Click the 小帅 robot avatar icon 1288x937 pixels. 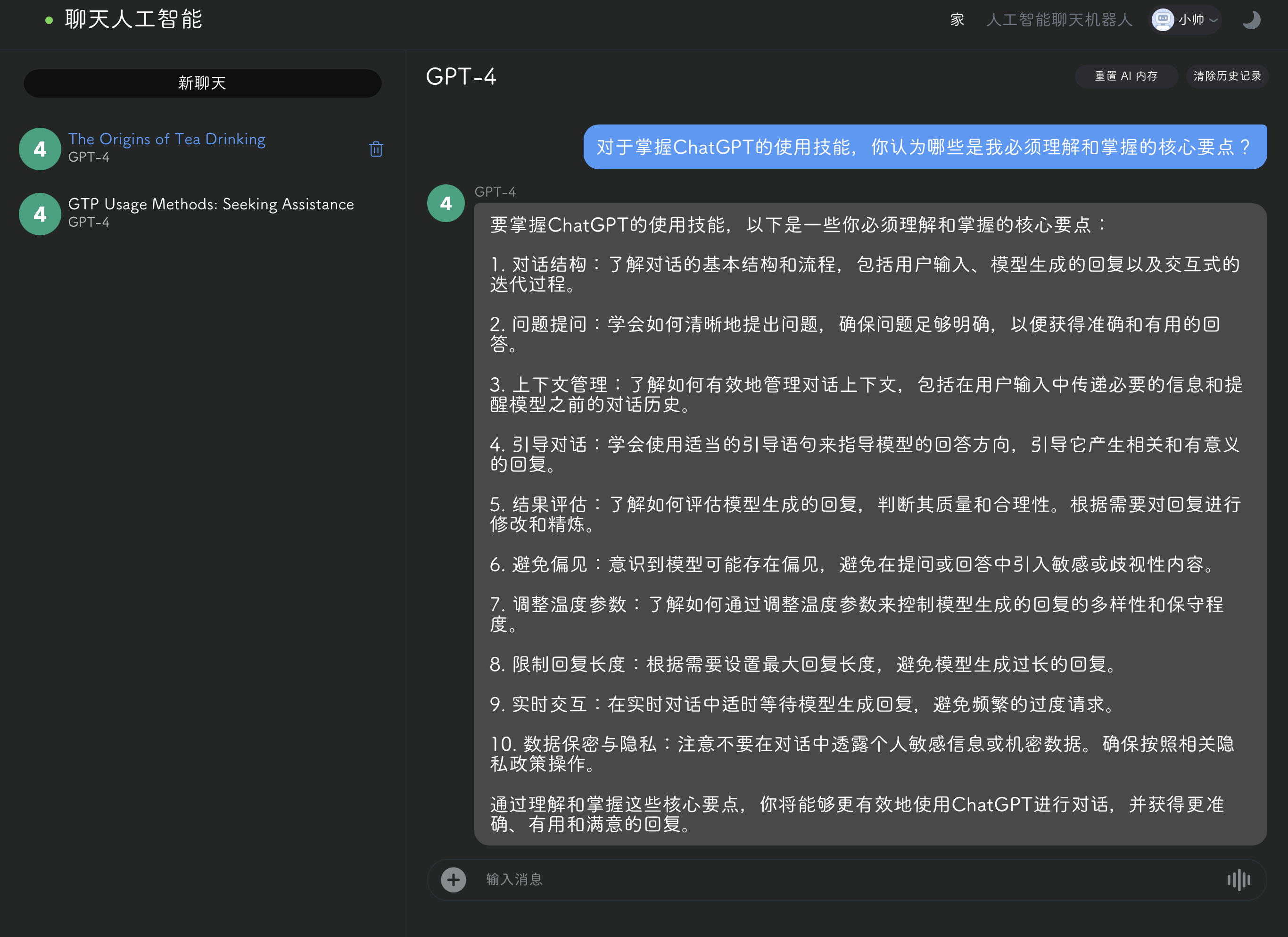(x=1163, y=20)
